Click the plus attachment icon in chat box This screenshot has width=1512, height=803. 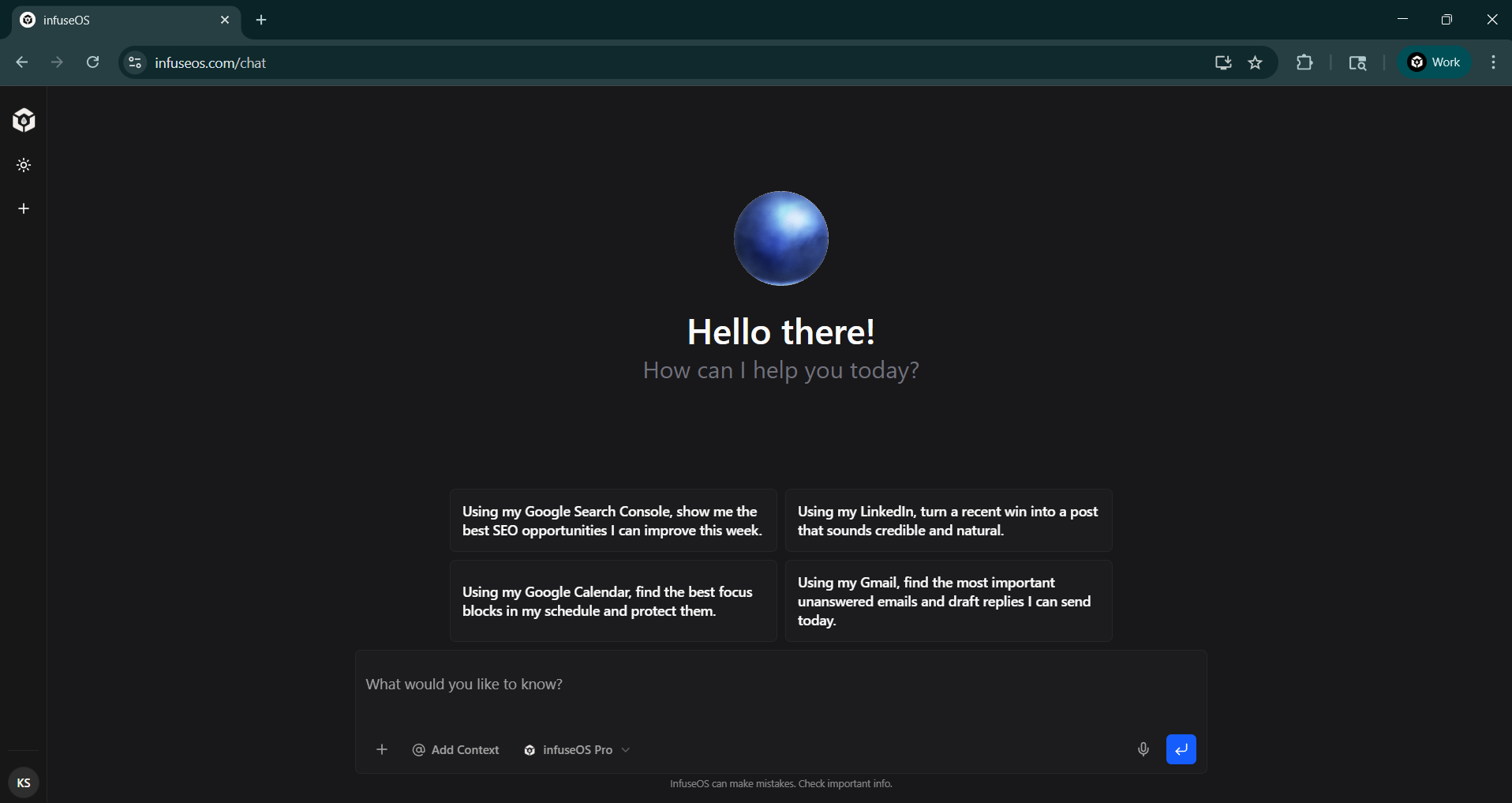(382, 749)
